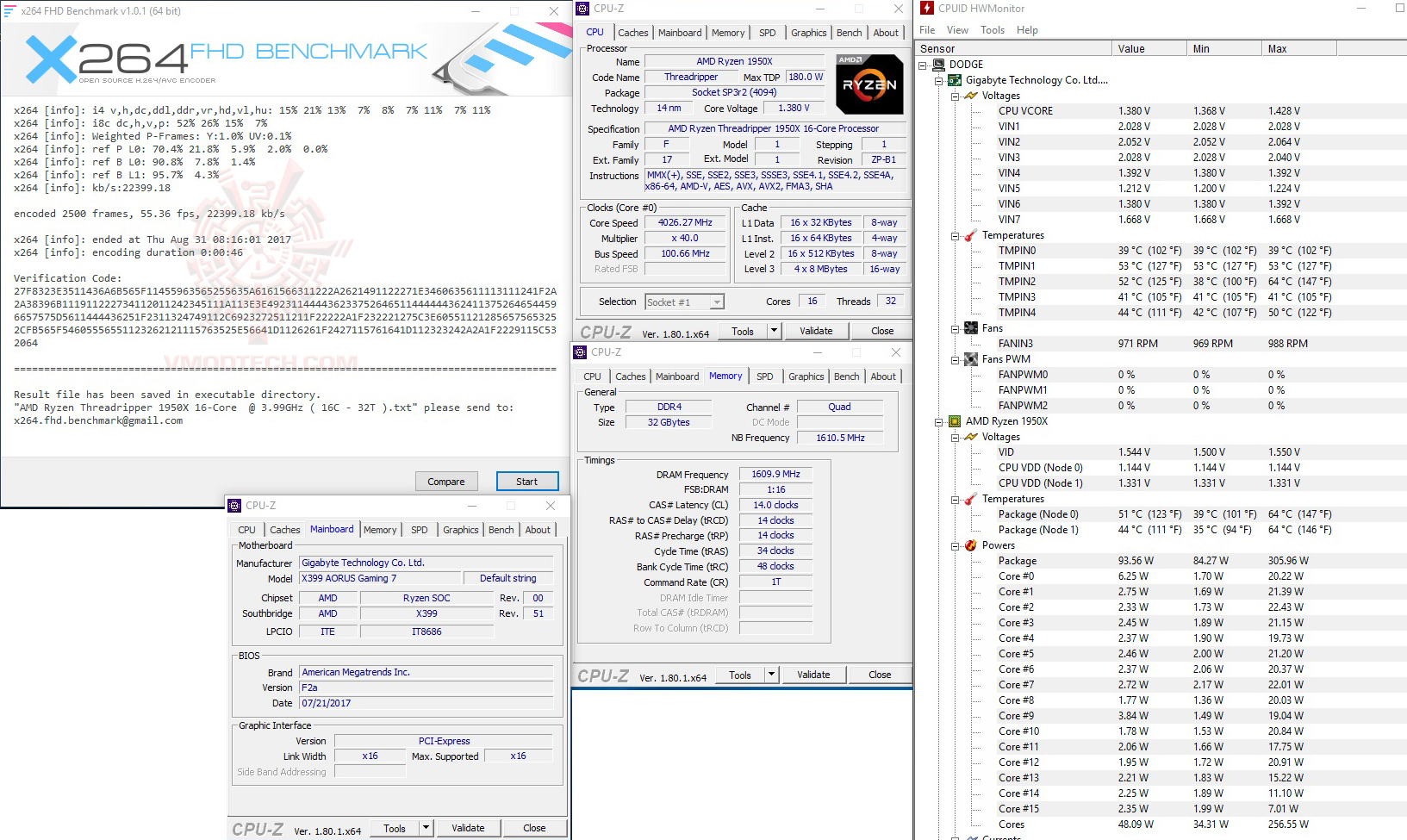The height and width of the screenshot is (840, 1407).
Task: Open the Tools dropdown arrow in CPU-Z
Action: click(x=773, y=330)
